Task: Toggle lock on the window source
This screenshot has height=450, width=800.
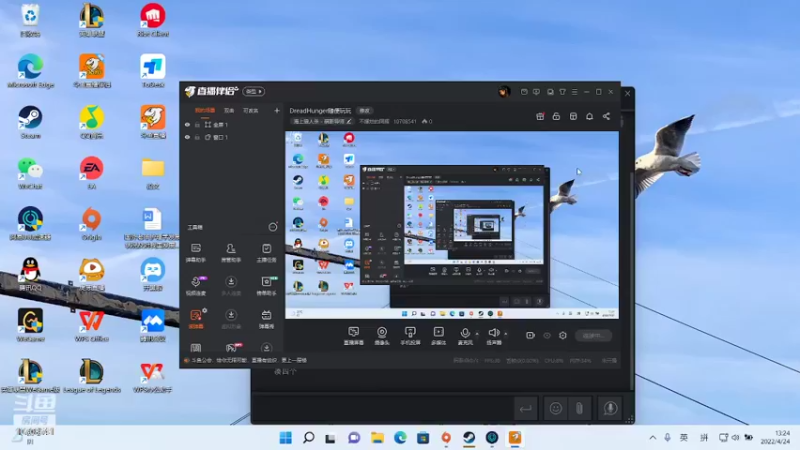Action: coord(197,137)
